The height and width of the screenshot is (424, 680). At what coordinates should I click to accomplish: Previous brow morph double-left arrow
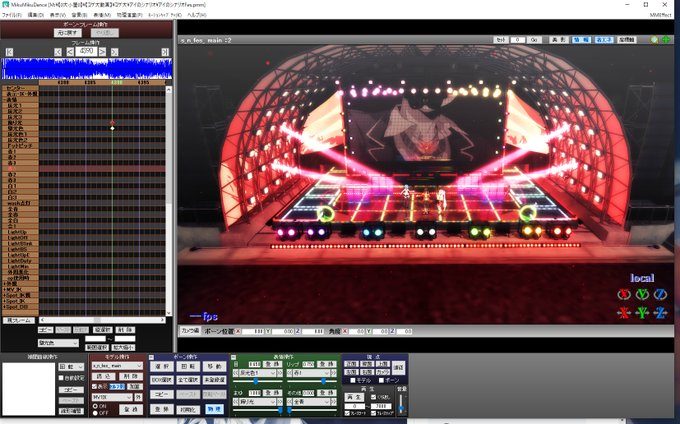tap(235, 402)
